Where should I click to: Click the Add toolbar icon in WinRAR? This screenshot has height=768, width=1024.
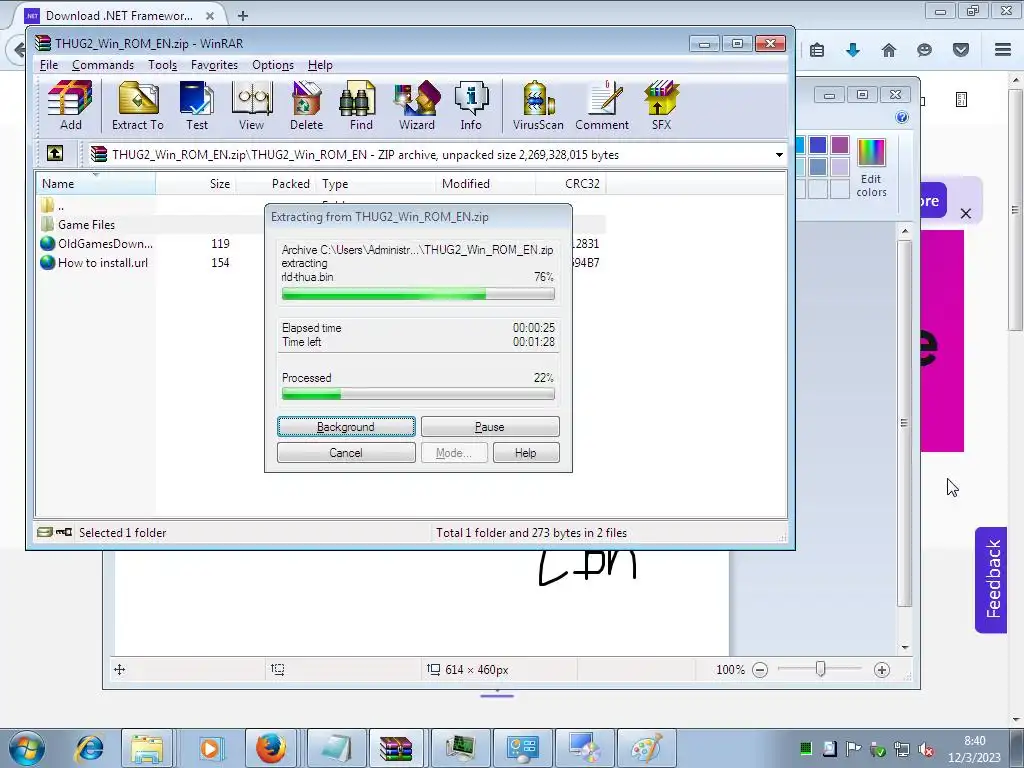[x=71, y=106]
